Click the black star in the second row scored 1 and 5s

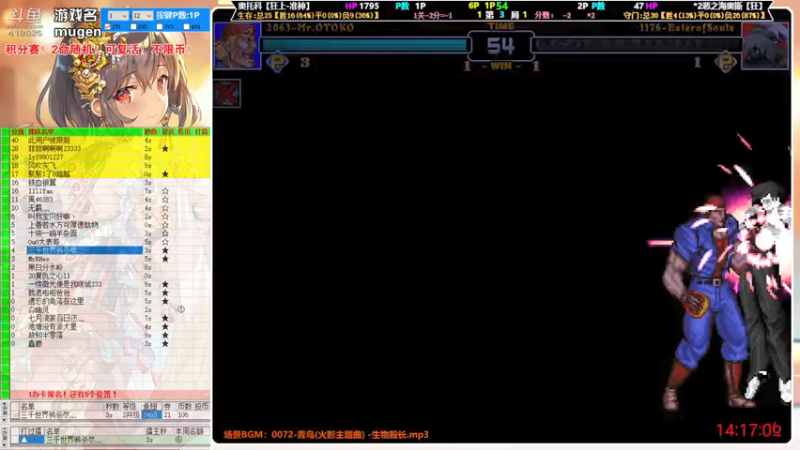coord(165,293)
